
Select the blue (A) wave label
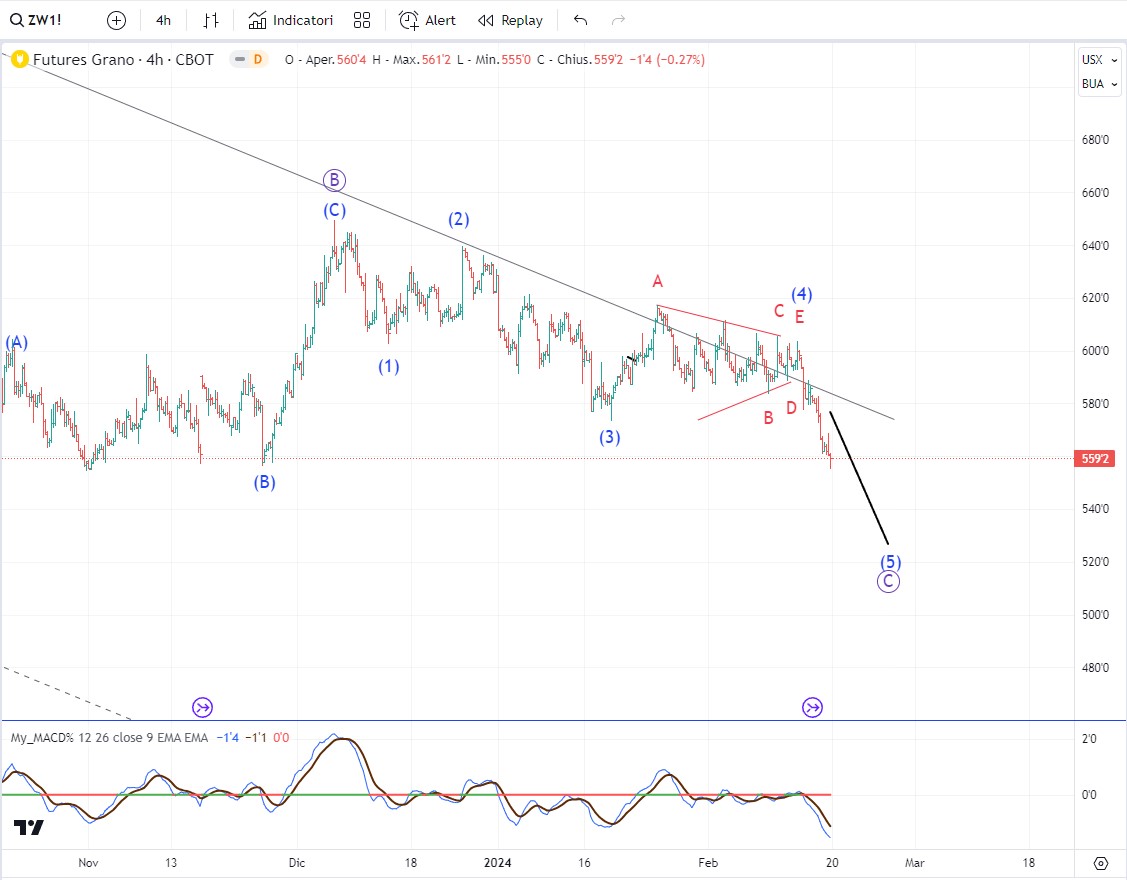(x=17, y=342)
